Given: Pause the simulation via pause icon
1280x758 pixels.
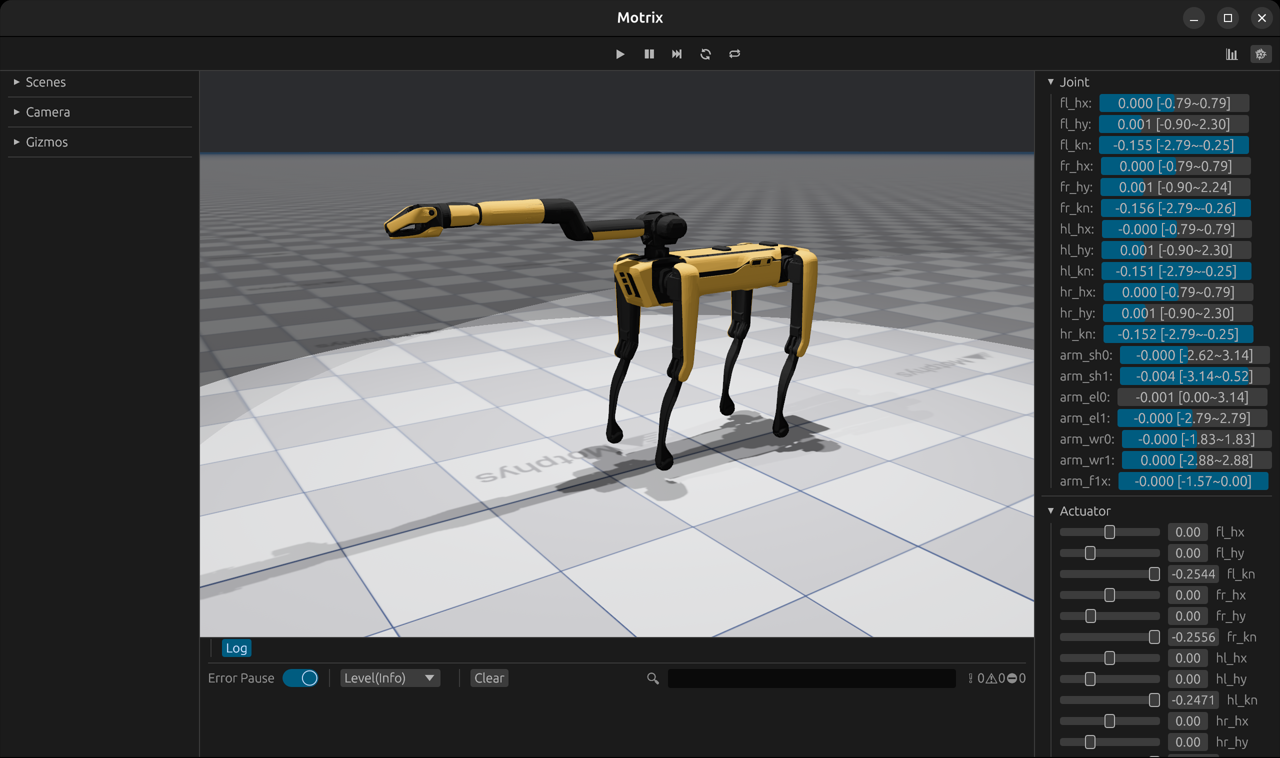Looking at the screenshot, I should 649,54.
